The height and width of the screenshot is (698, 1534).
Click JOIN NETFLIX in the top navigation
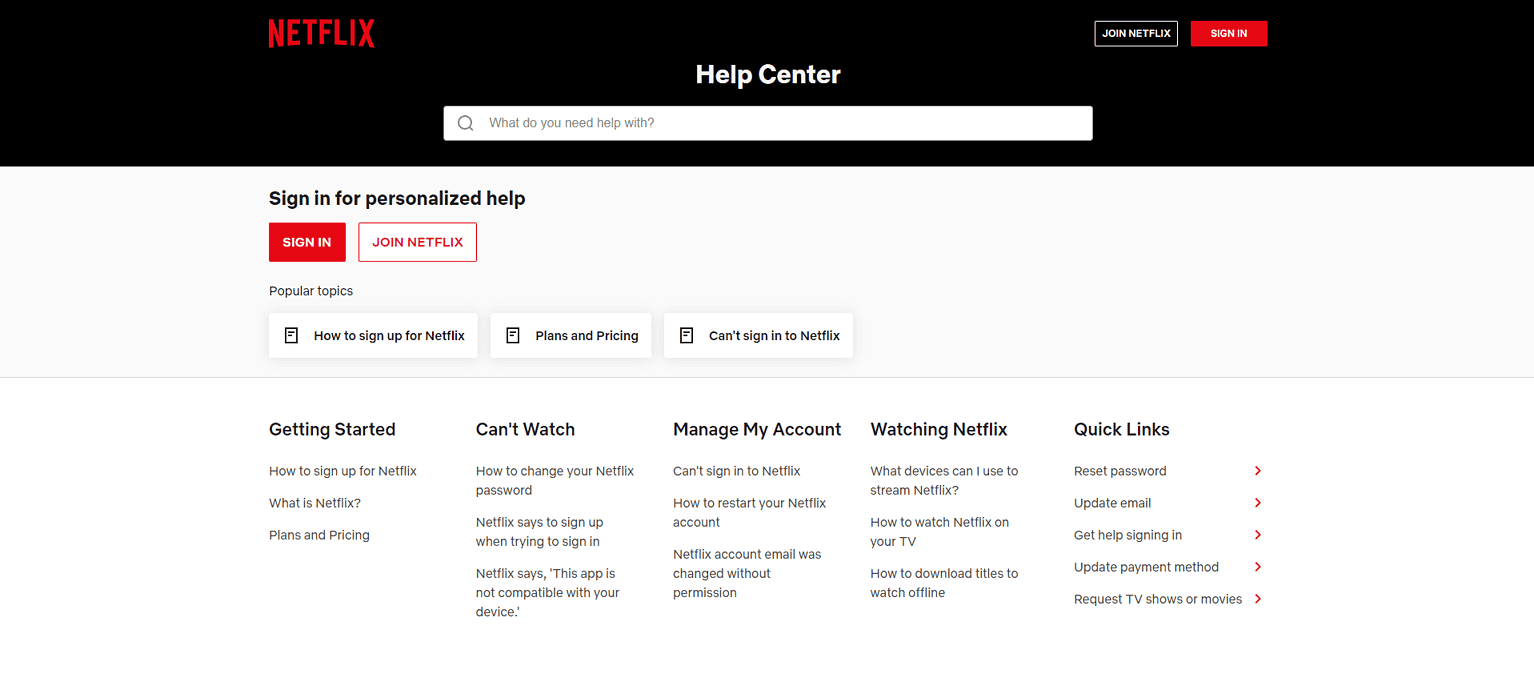(1135, 33)
